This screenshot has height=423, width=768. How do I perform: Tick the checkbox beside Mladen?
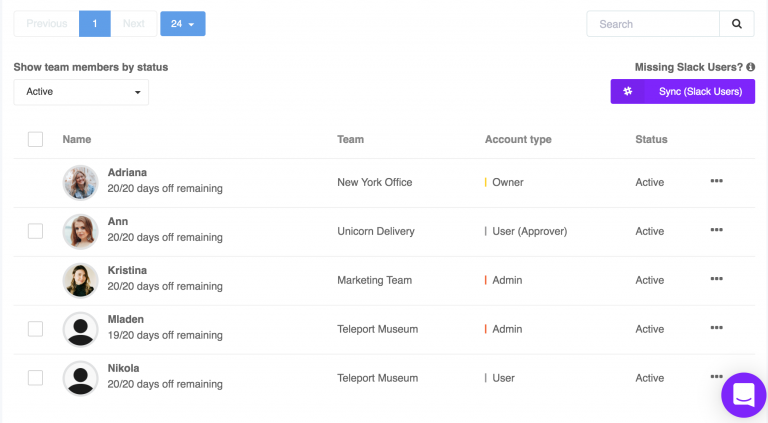[35, 329]
